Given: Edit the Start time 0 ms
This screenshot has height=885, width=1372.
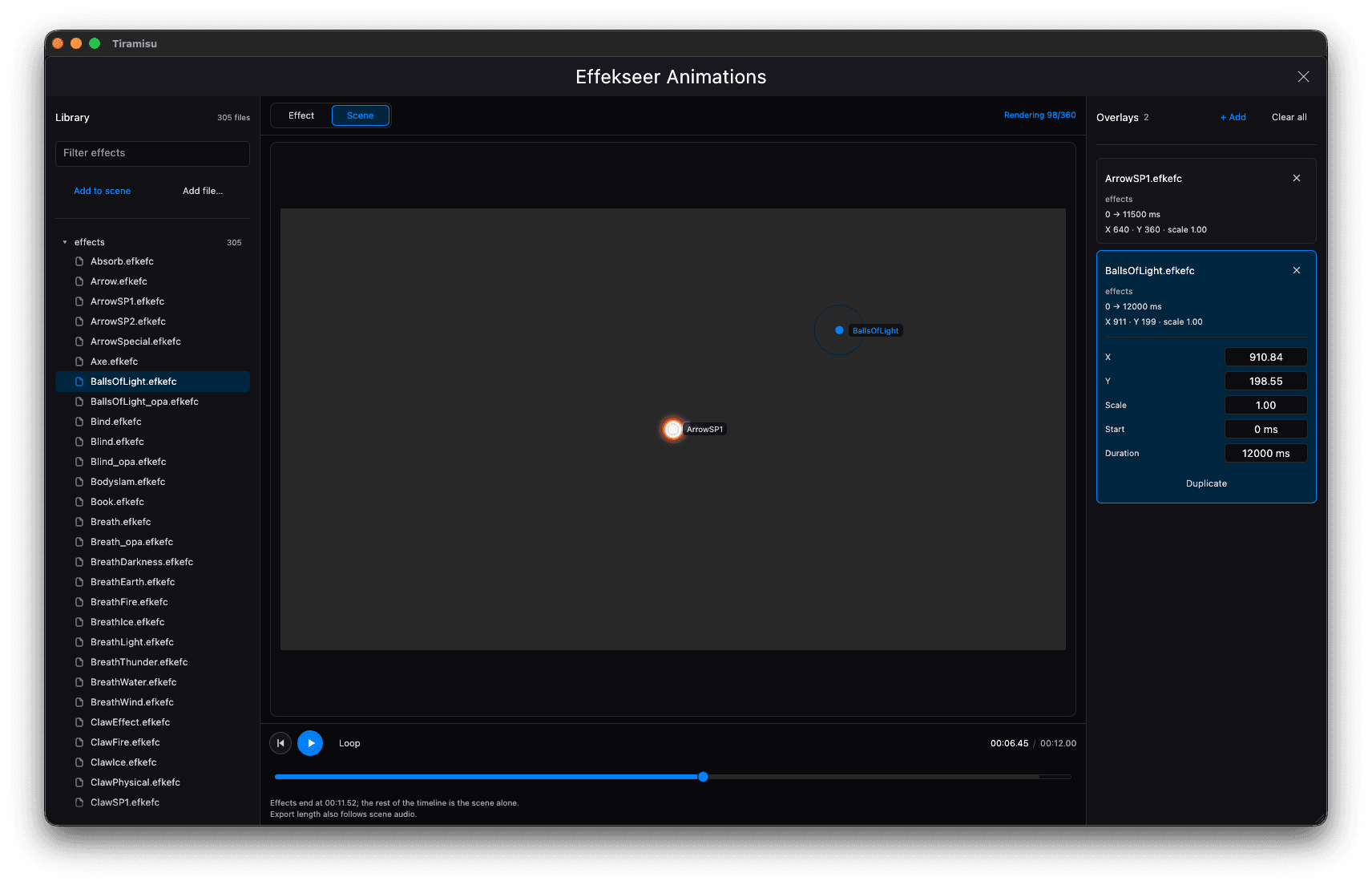Looking at the screenshot, I should 1265,430.
